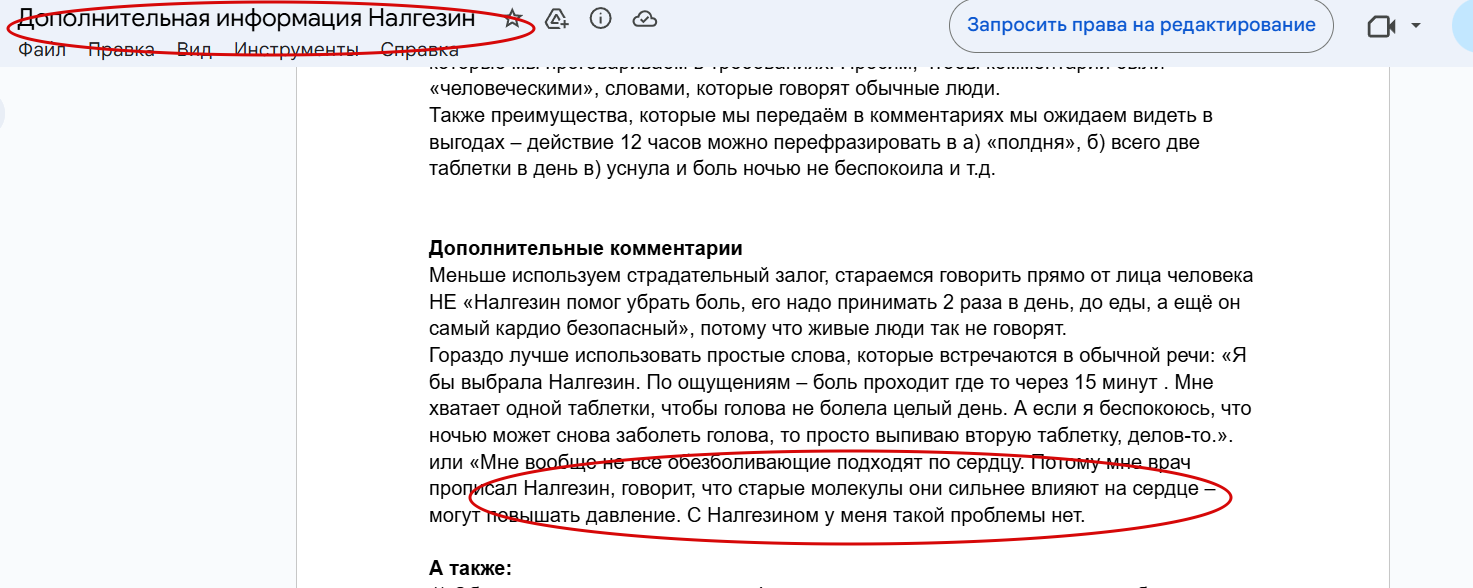Click the move-to-folder Drive icon

(557, 18)
